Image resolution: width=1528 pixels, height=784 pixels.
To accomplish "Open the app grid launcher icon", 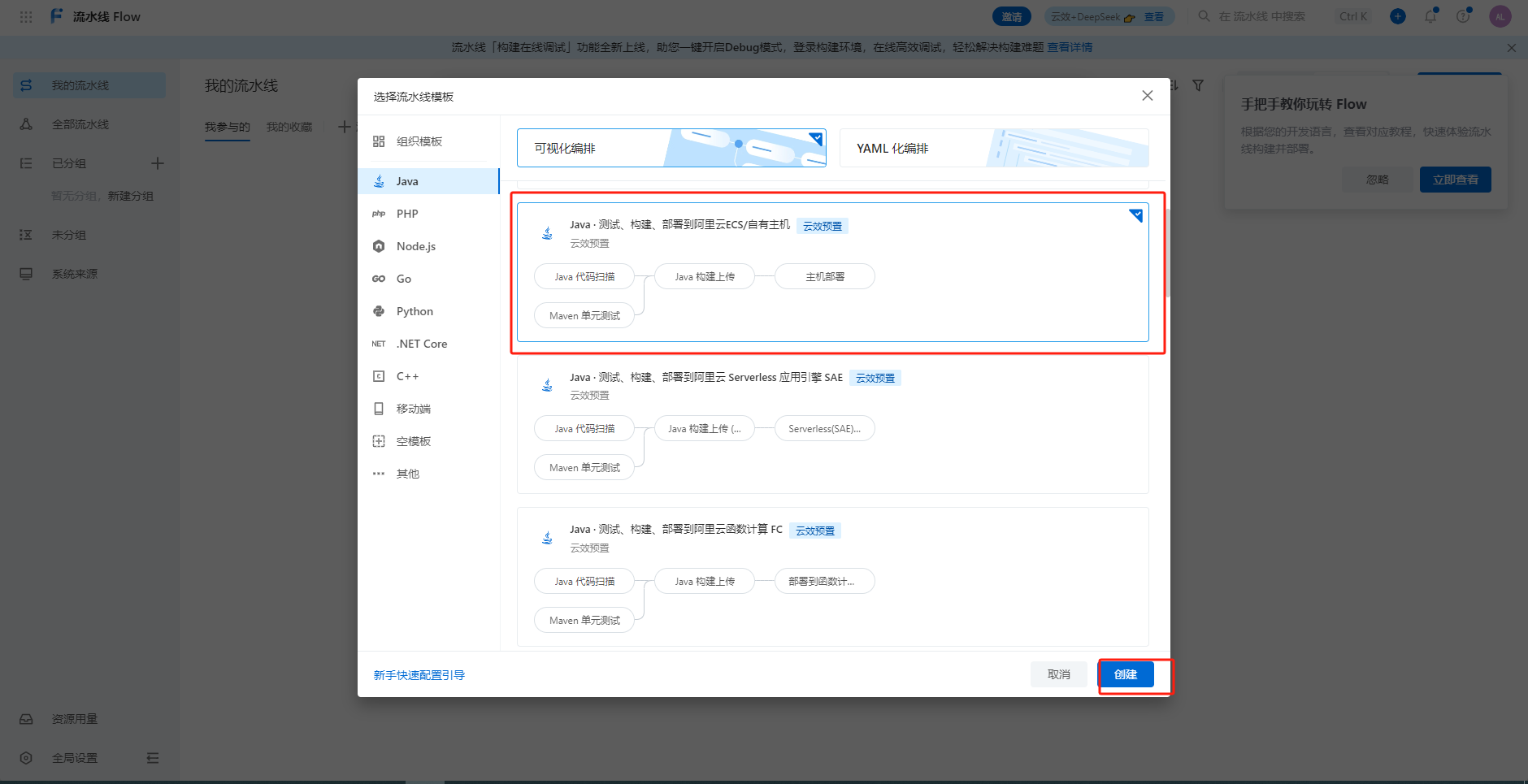I will click(26, 16).
